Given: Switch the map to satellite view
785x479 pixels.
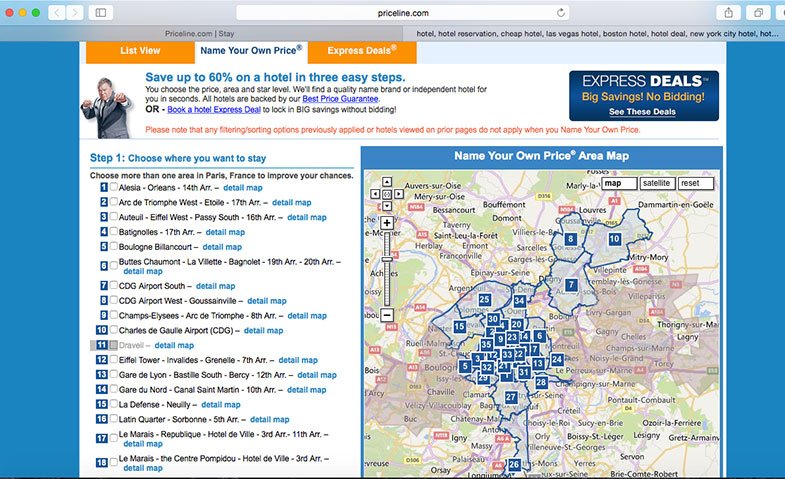Looking at the screenshot, I should tap(656, 183).
